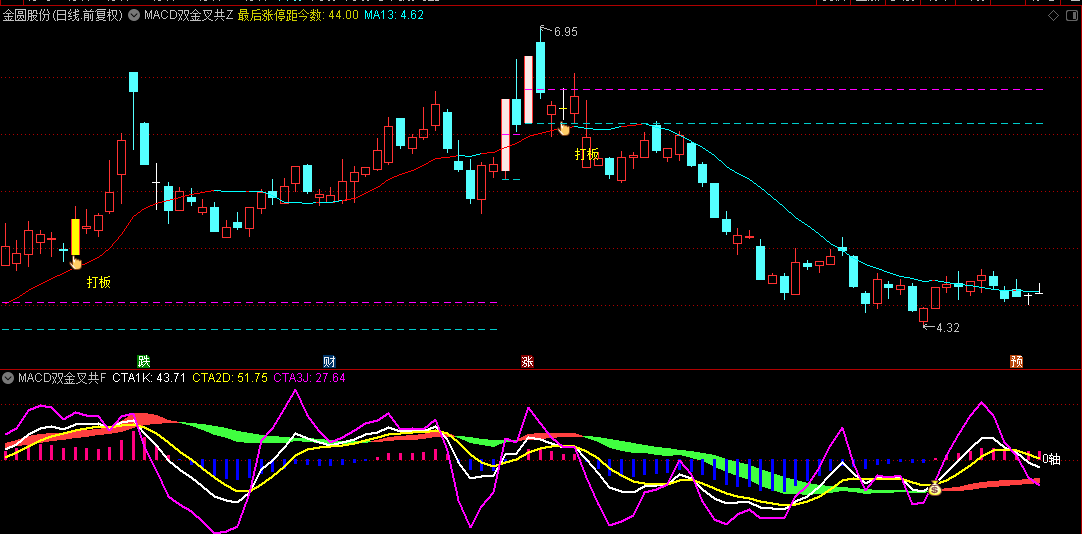
Task: Click the diamond marker icon at top right
Action: point(1053,15)
